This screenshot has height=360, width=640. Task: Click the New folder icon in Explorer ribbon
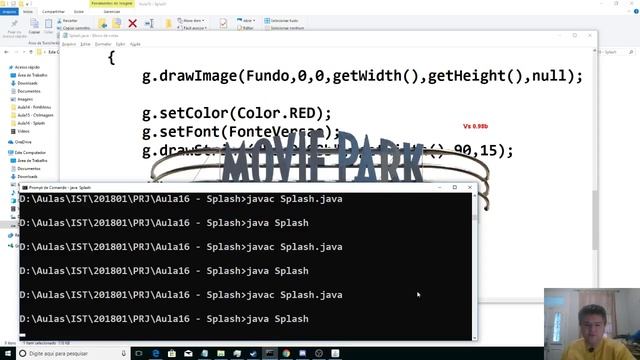pyautogui.click(x=168, y=24)
